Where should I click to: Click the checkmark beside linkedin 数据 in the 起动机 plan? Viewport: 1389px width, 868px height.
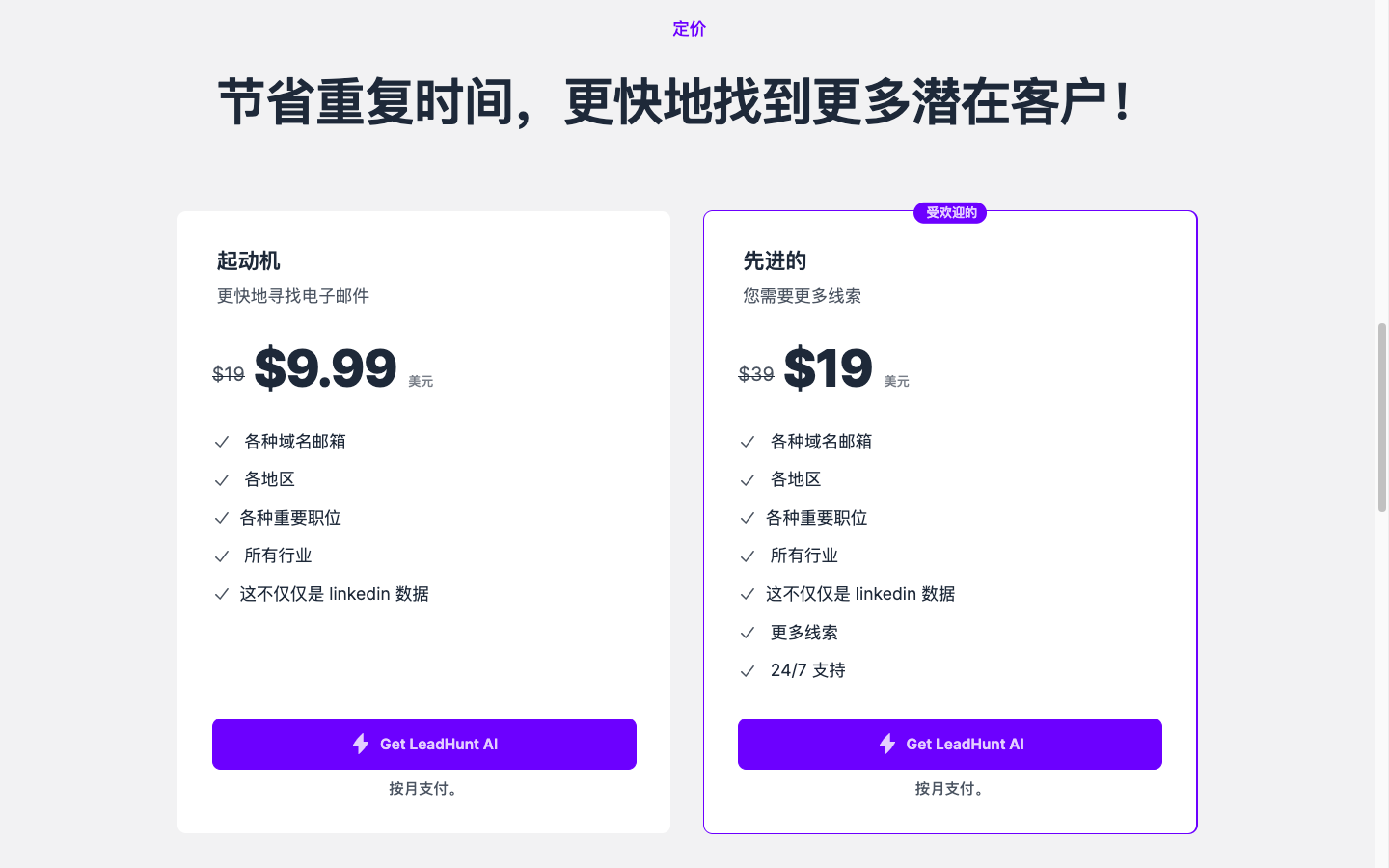tap(222, 594)
